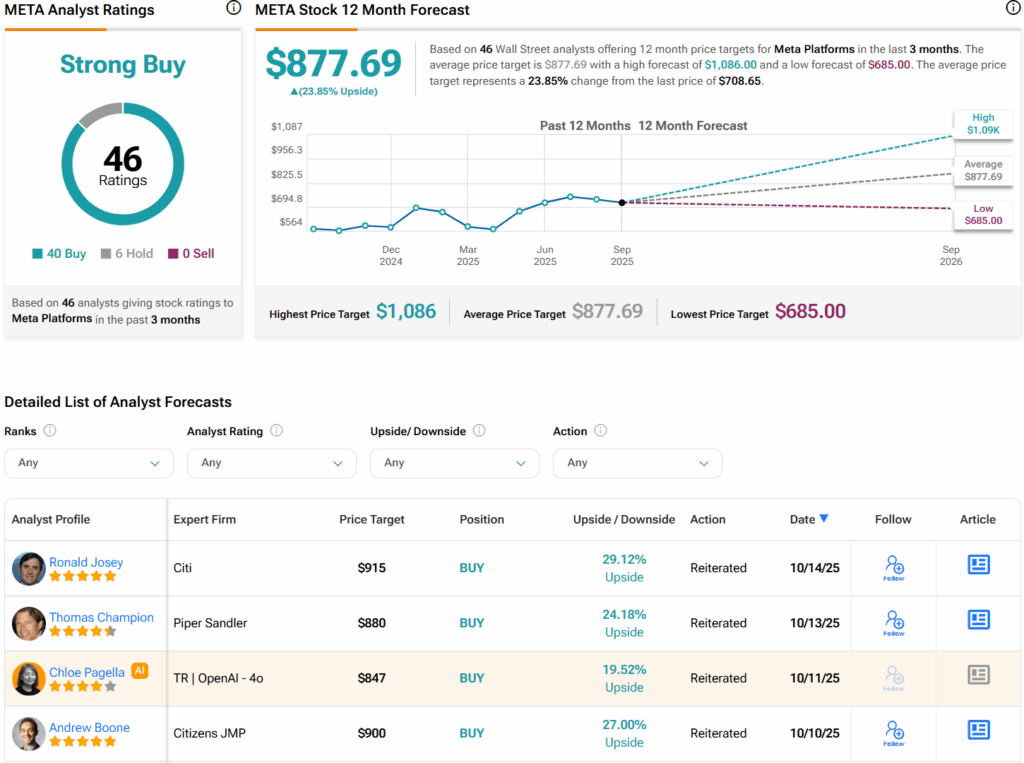This screenshot has width=1024, height=763.
Task: Open Piper Sandler article icon
Action: pyautogui.click(x=978, y=620)
